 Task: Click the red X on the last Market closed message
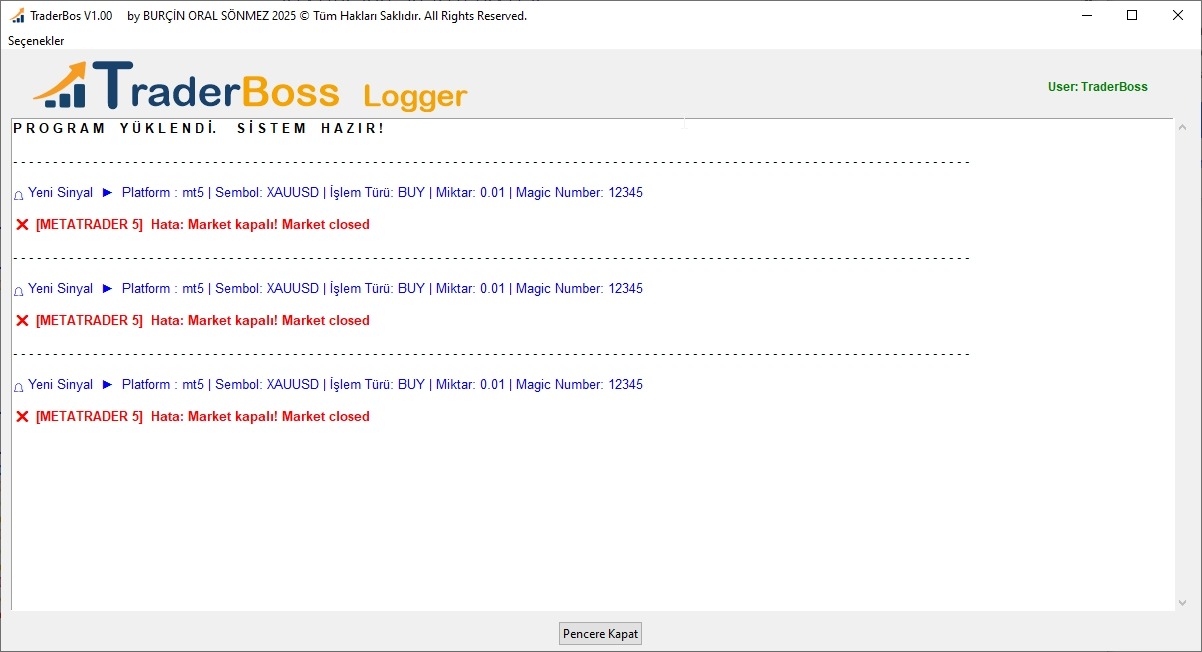pos(22,416)
